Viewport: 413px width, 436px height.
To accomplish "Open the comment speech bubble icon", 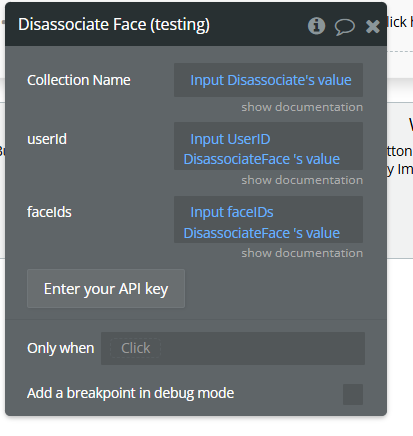I will (x=344, y=26).
